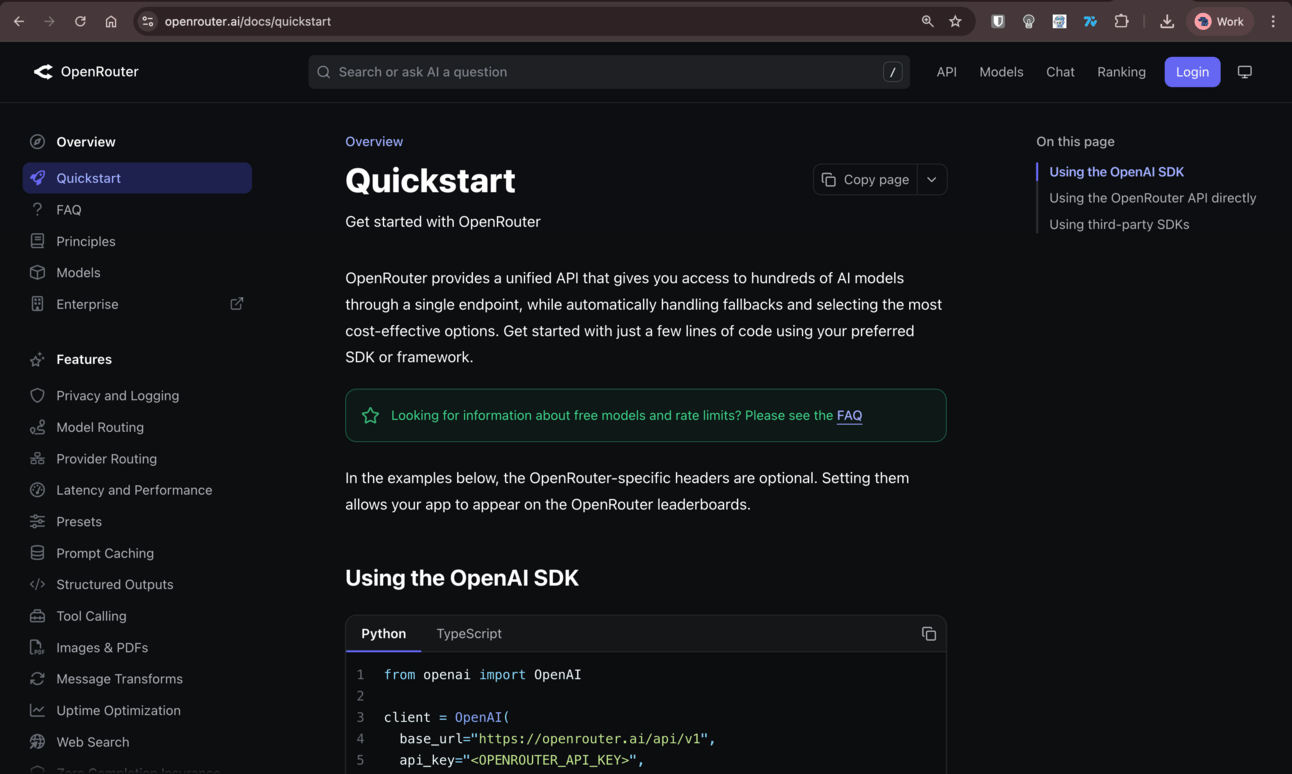This screenshot has height=774, width=1292.
Task: Reload the page with the refresh icon
Action: [80, 21]
